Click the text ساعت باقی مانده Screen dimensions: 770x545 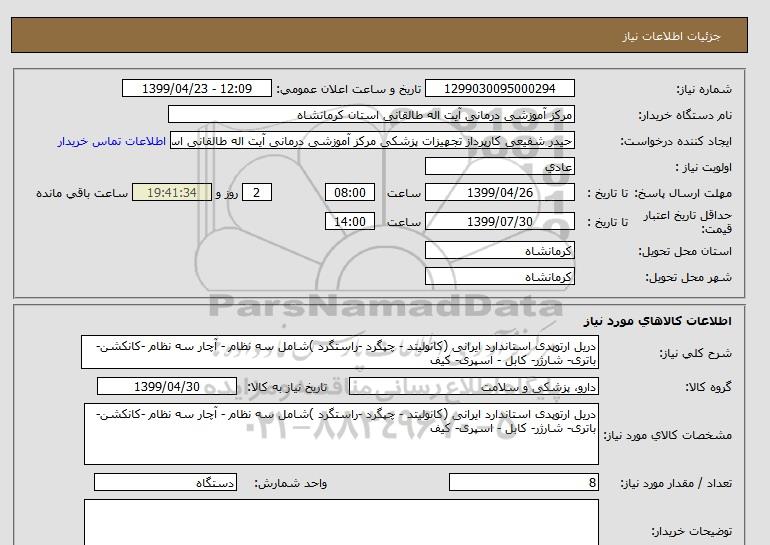(82, 193)
